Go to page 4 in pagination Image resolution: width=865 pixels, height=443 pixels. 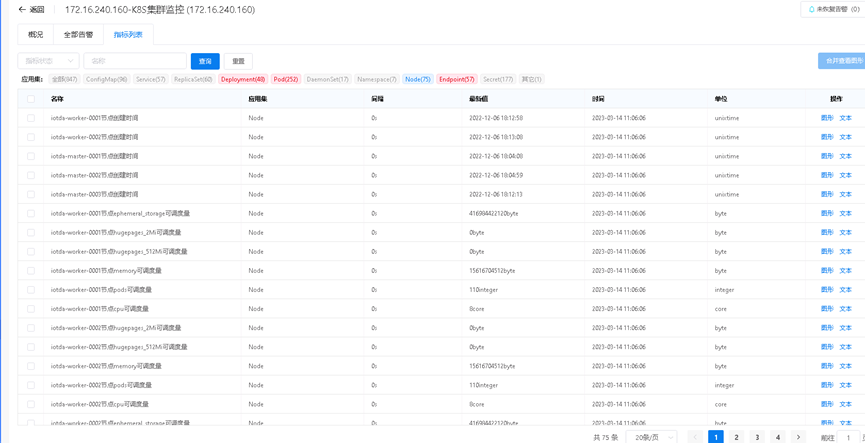pyautogui.click(x=778, y=437)
